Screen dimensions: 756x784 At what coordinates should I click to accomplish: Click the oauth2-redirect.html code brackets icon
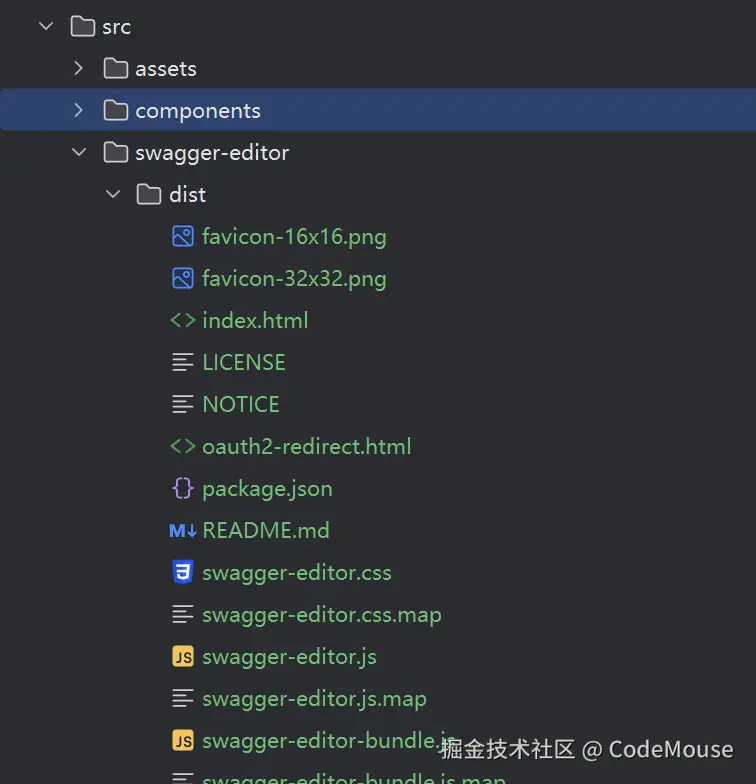(x=182, y=446)
